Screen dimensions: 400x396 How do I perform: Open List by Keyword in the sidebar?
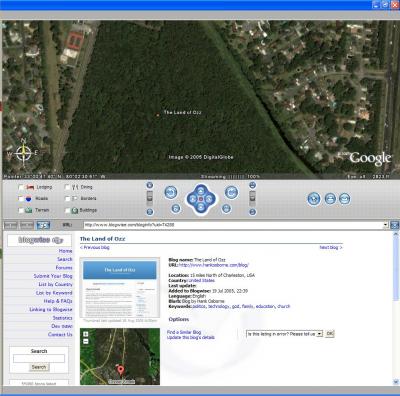tap(54, 293)
